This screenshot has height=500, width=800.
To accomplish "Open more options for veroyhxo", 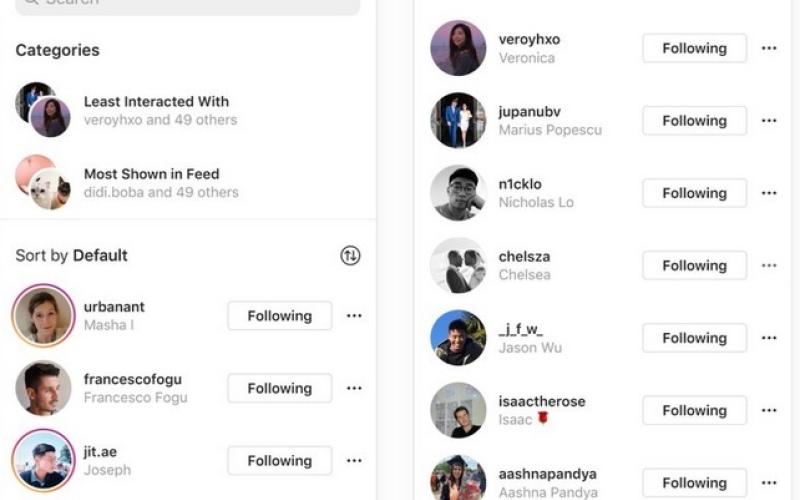I will click(769, 48).
